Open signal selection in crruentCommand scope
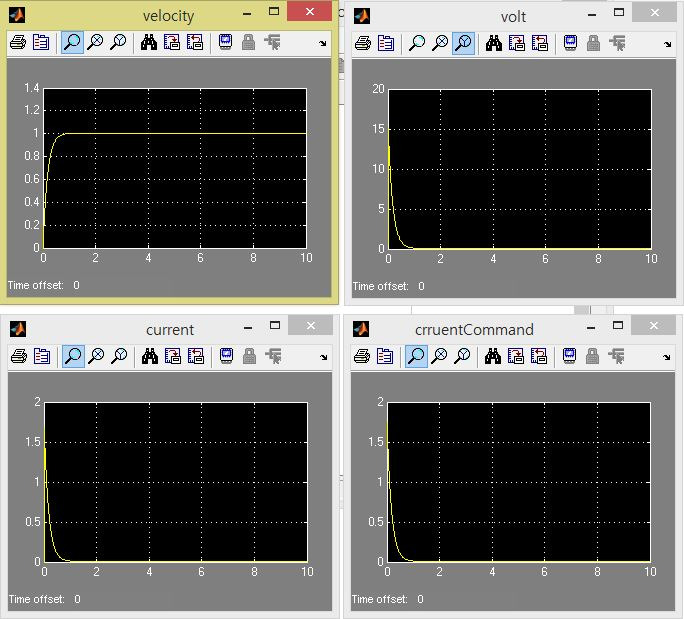The height and width of the screenshot is (619, 684). [x=616, y=356]
